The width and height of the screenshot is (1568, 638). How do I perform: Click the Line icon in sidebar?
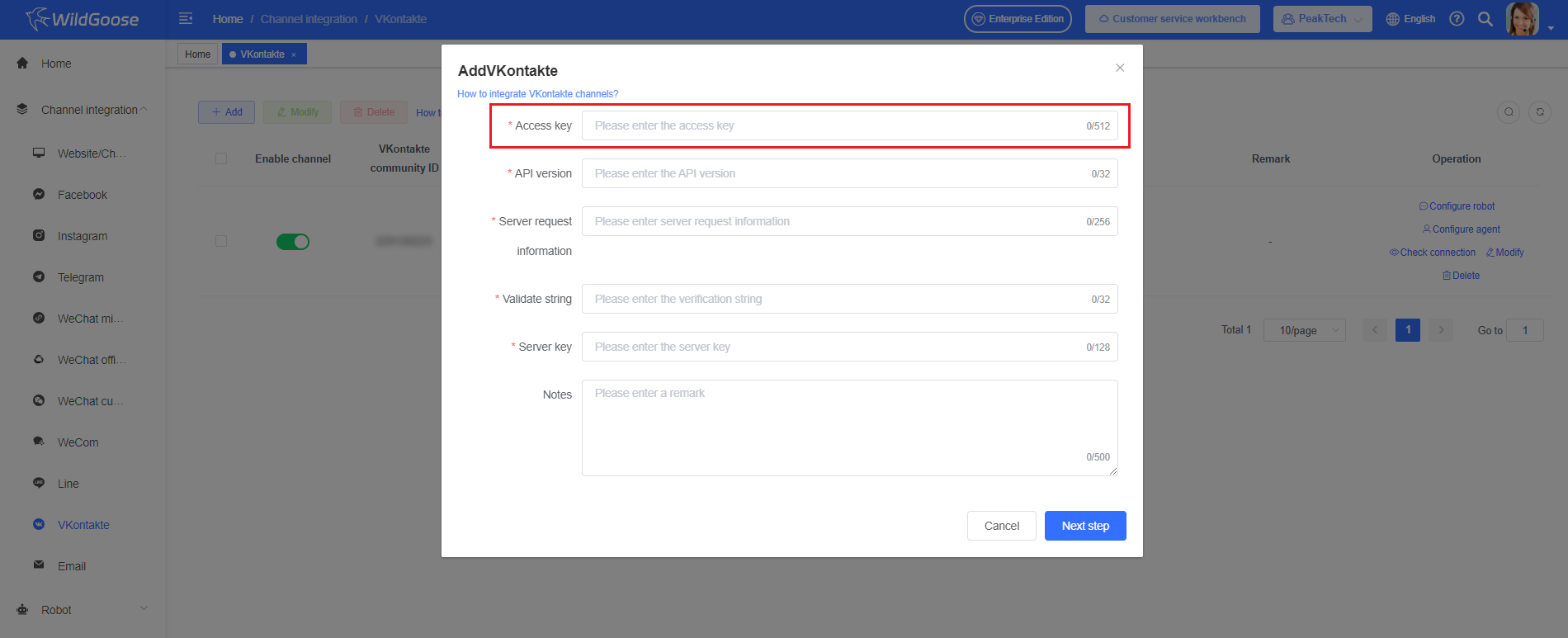[x=39, y=483]
